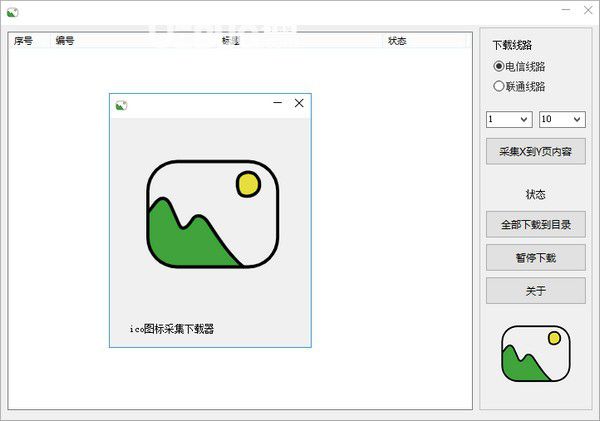Viewport: 600px width, 421px height.
Task: Click the 状态 label in right panel
Action: (536, 194)
